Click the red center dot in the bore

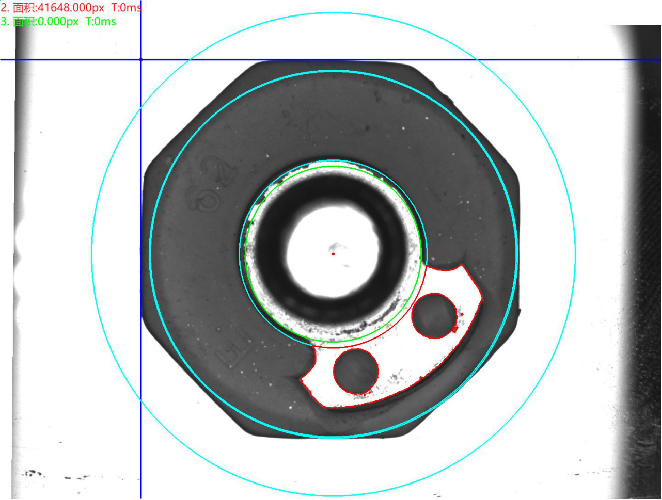(333, 253)
